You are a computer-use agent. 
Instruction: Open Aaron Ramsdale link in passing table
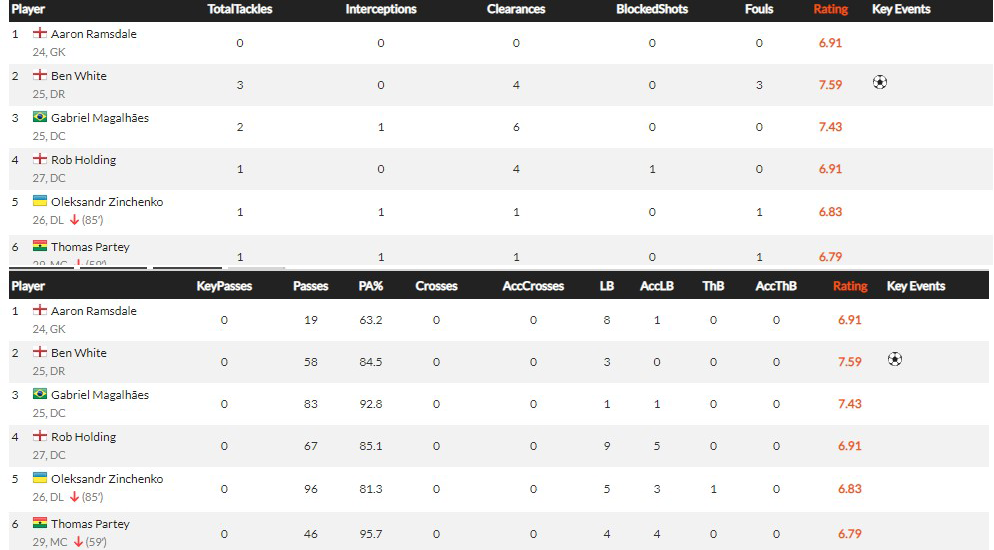(x=94, y=311)
